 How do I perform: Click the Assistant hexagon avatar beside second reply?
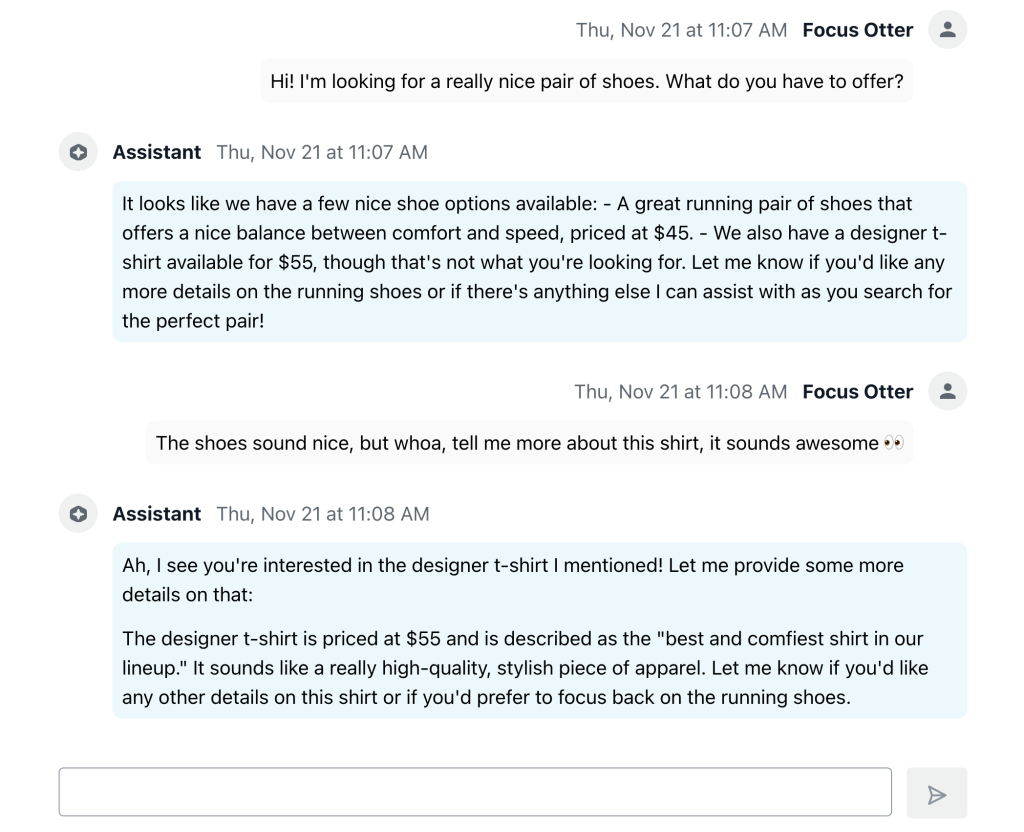(x=77, y=514)
